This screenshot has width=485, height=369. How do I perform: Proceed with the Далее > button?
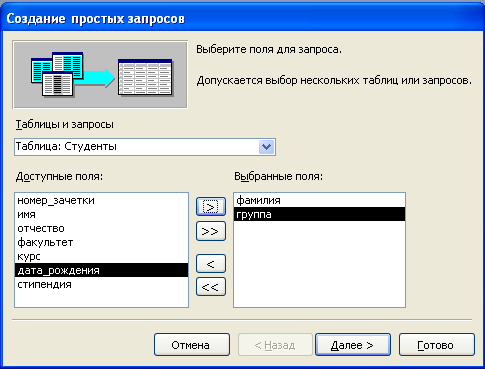(x=353, y=345)
